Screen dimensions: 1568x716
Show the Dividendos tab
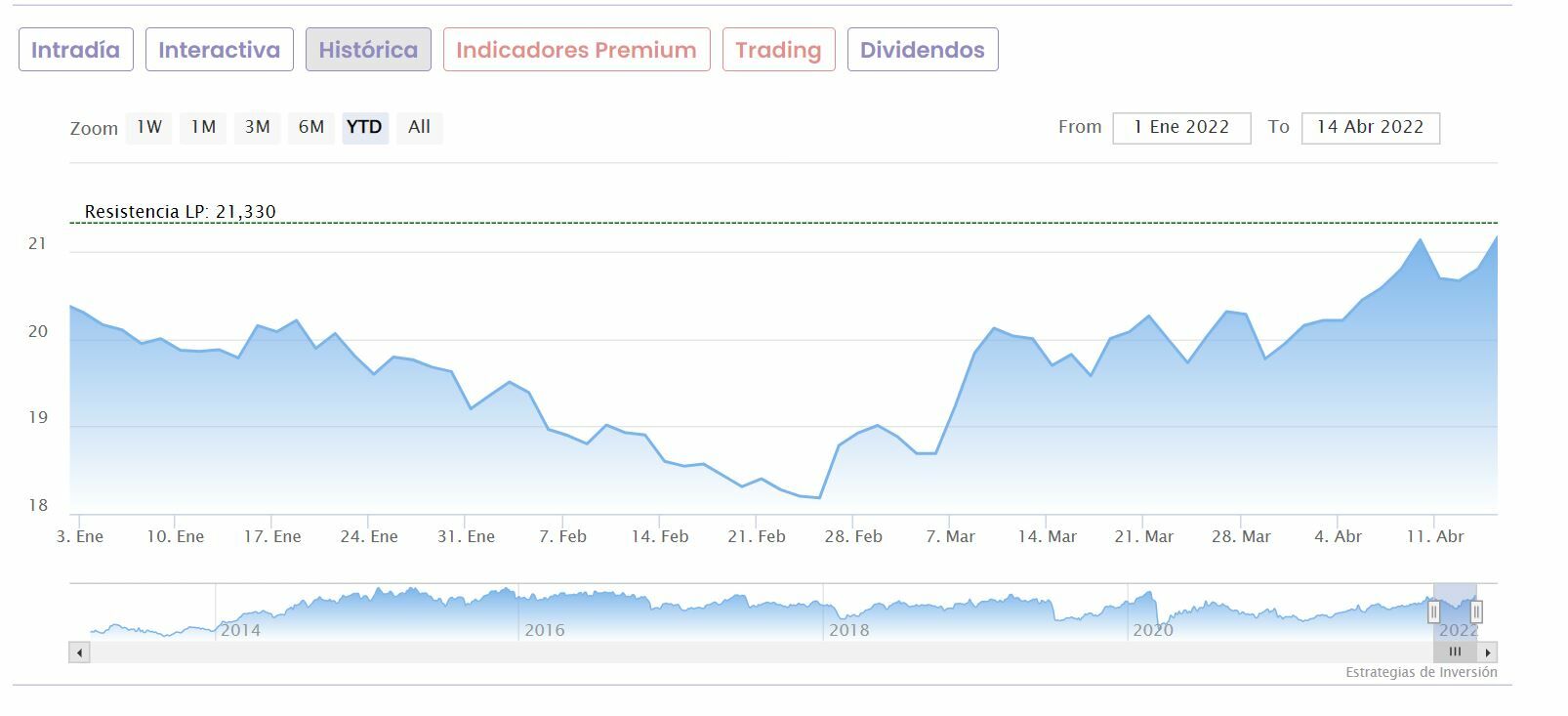pos(922,50)
